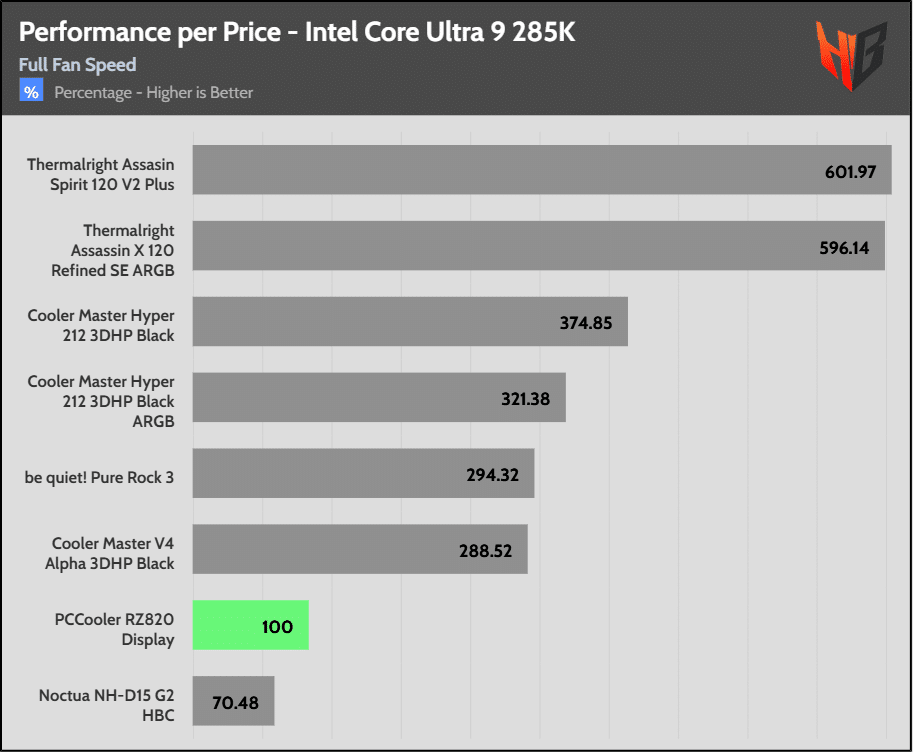The height and width of the screenshot is (752, 913).
Task: Click the Thermalright Assasin Spirit label
Action: 100,174
